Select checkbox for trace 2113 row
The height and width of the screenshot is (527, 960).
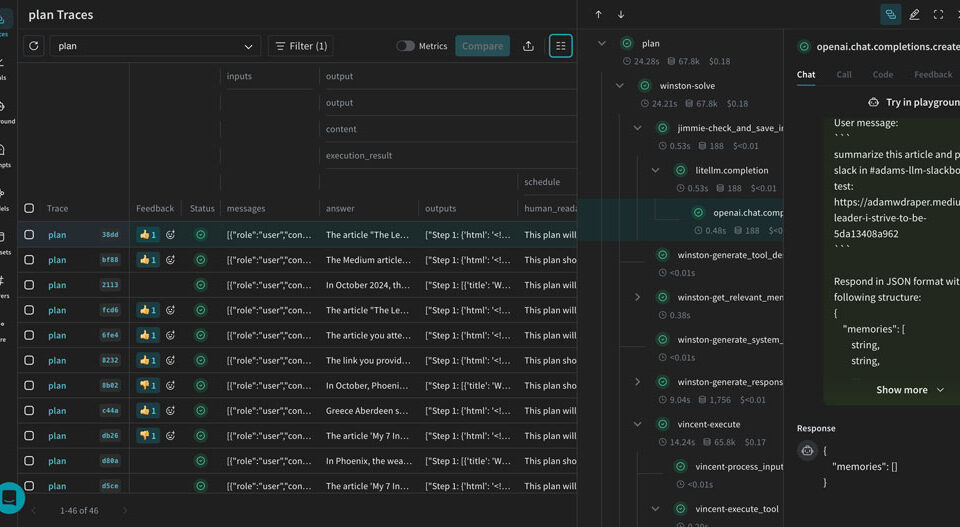(x=29, y=285)
